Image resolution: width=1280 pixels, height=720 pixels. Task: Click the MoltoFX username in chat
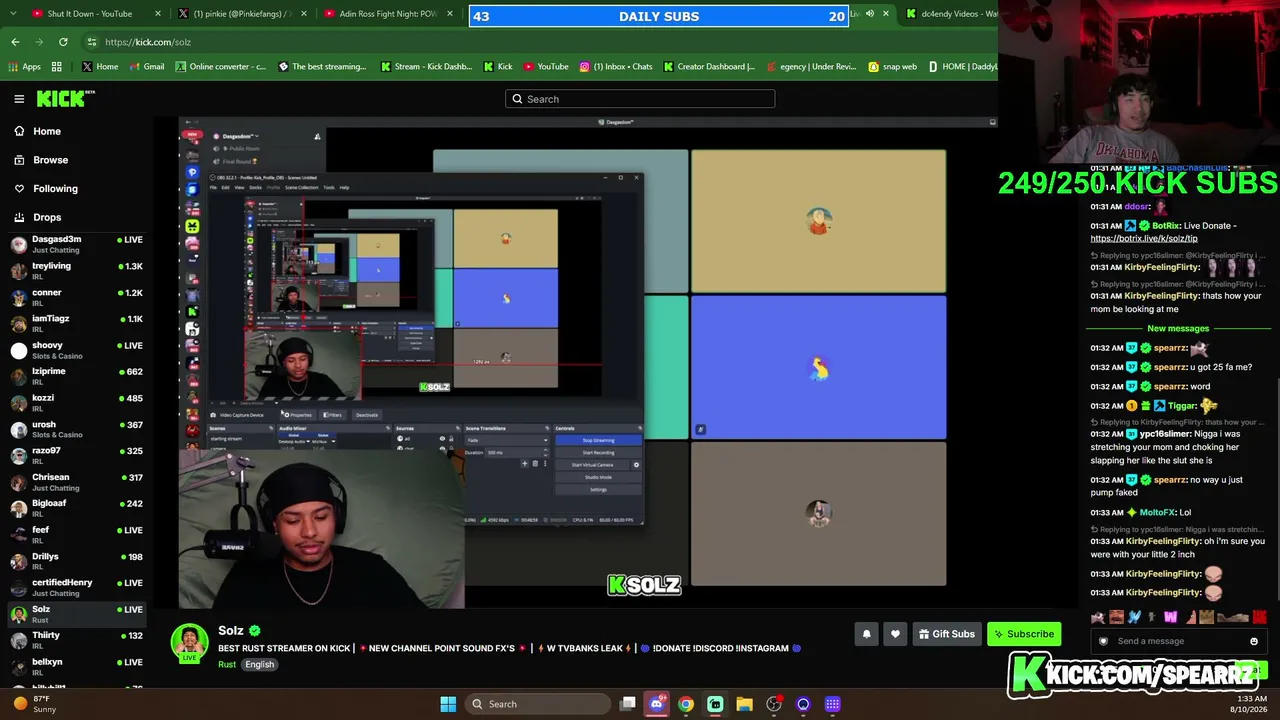(x=1157, y=513)
